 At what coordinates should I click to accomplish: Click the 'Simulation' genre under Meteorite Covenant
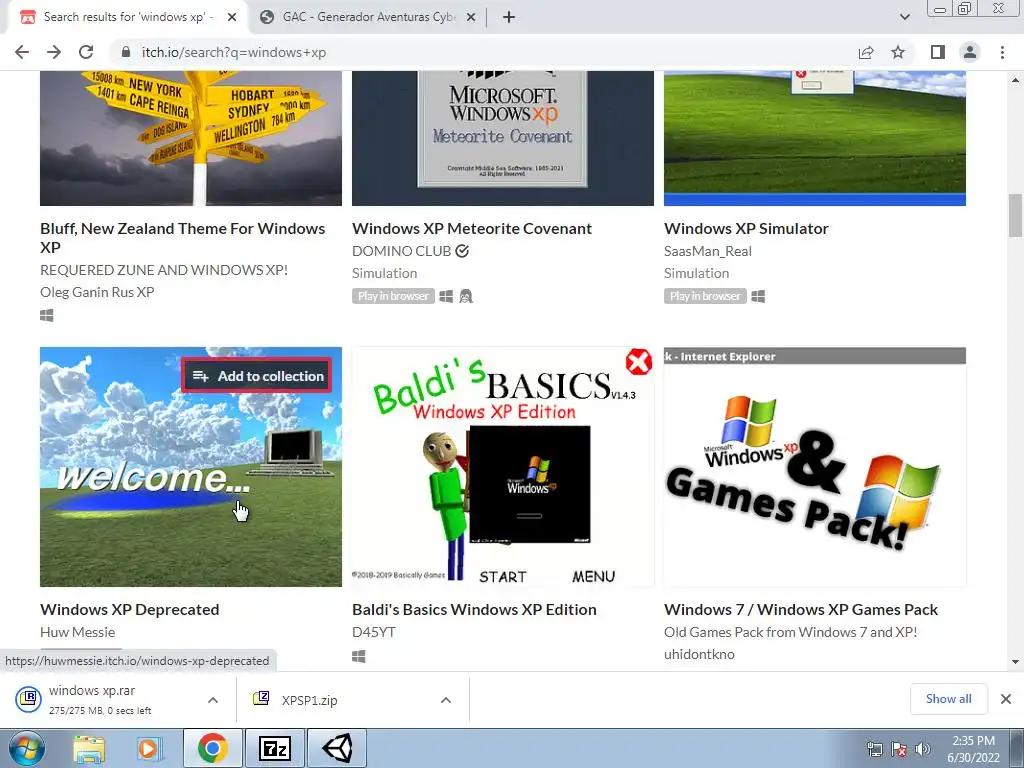point(385,273)
